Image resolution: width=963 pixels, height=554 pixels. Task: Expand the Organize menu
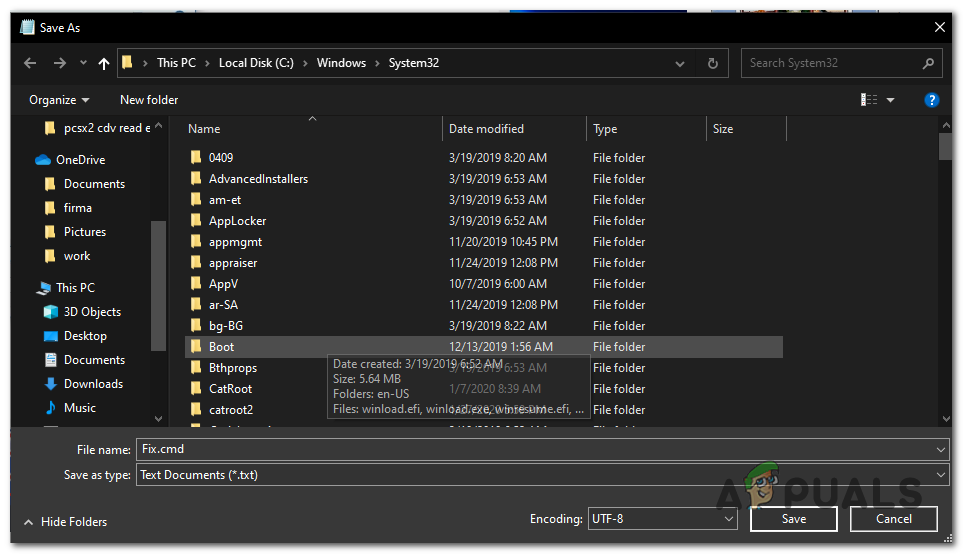tap(59, 99)
